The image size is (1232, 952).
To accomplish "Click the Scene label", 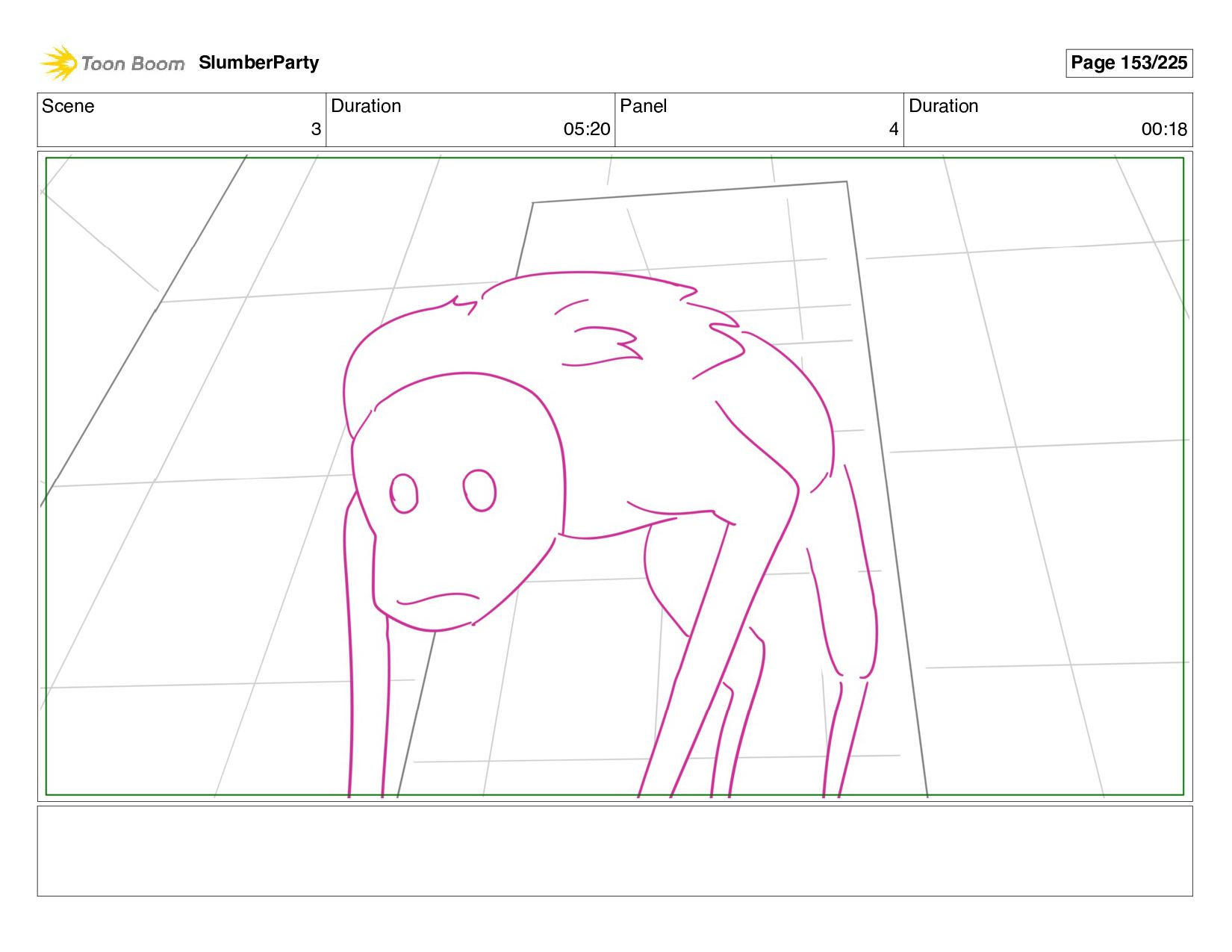I will click(68, 106).
